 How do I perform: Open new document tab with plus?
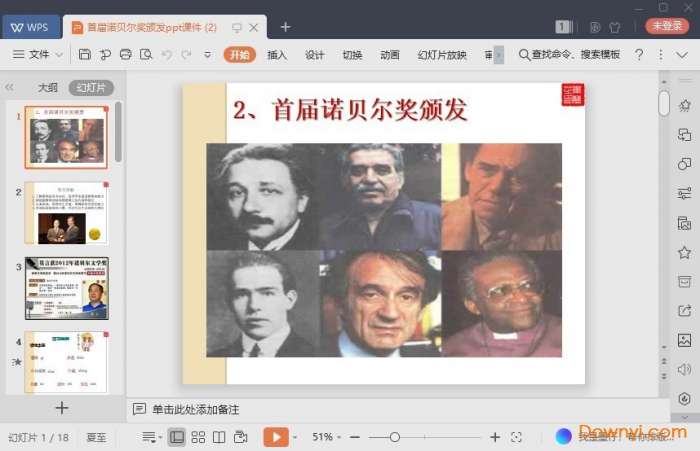tap(286, 27)
